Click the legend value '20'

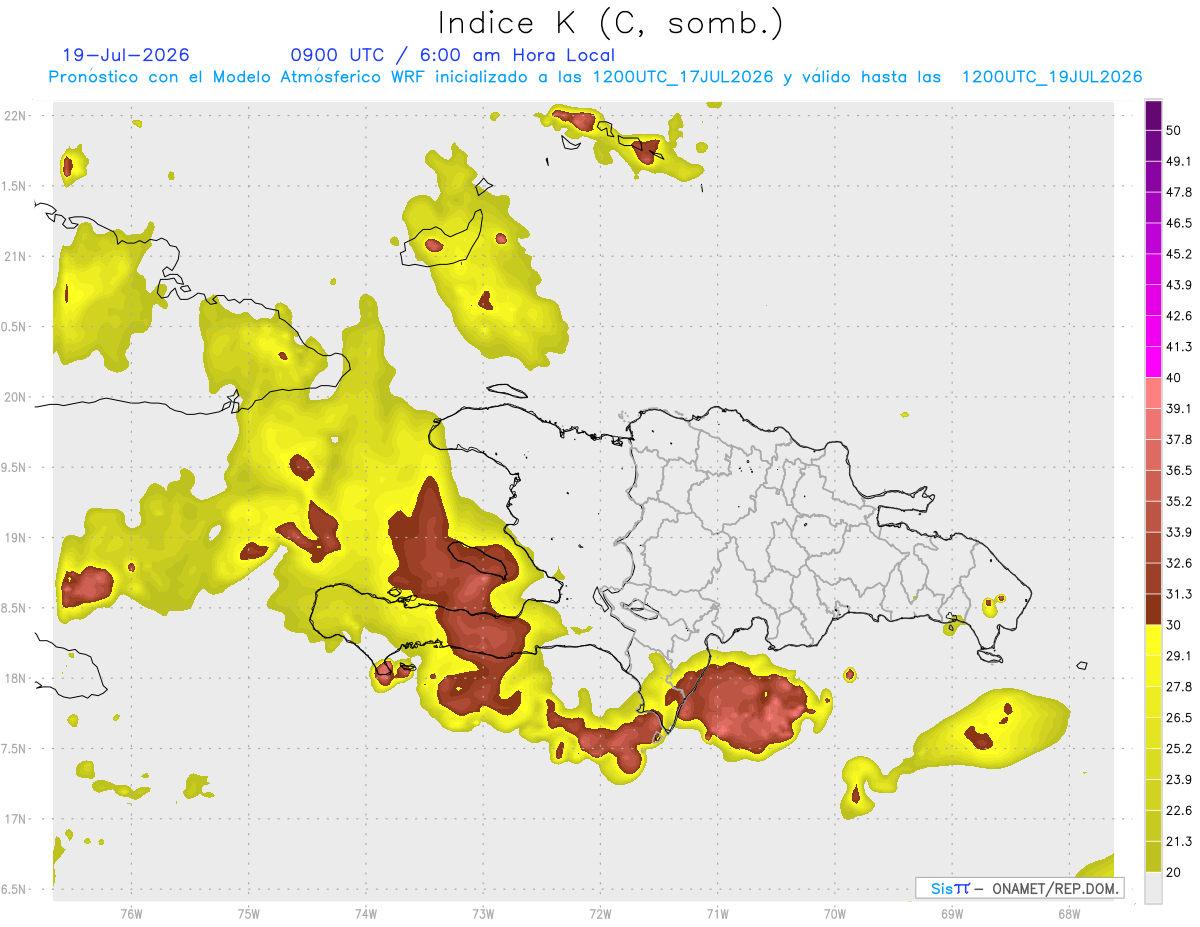(x=1174, y=872)
